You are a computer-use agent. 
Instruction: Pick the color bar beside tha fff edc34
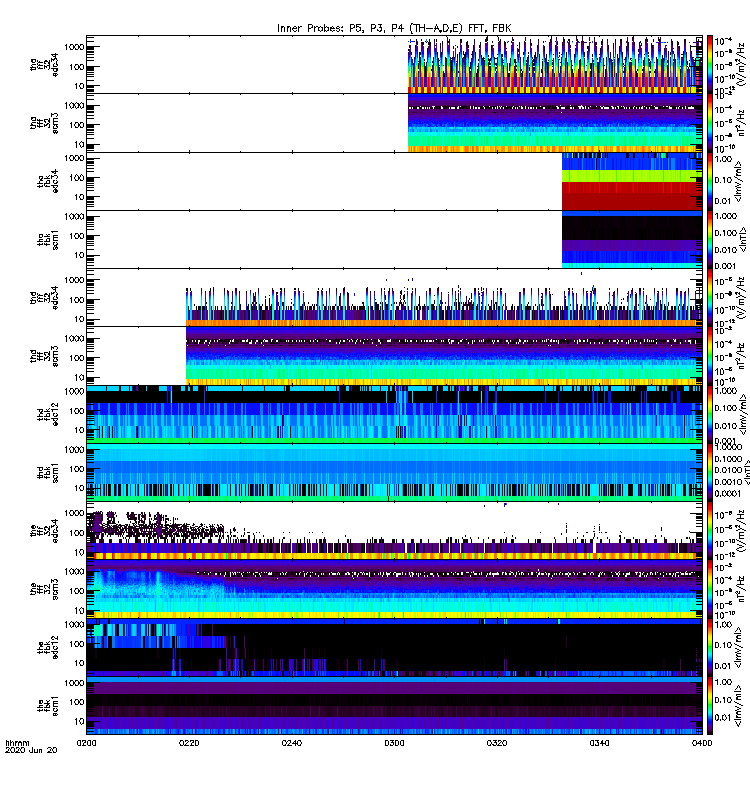click(x=710, y=64)
